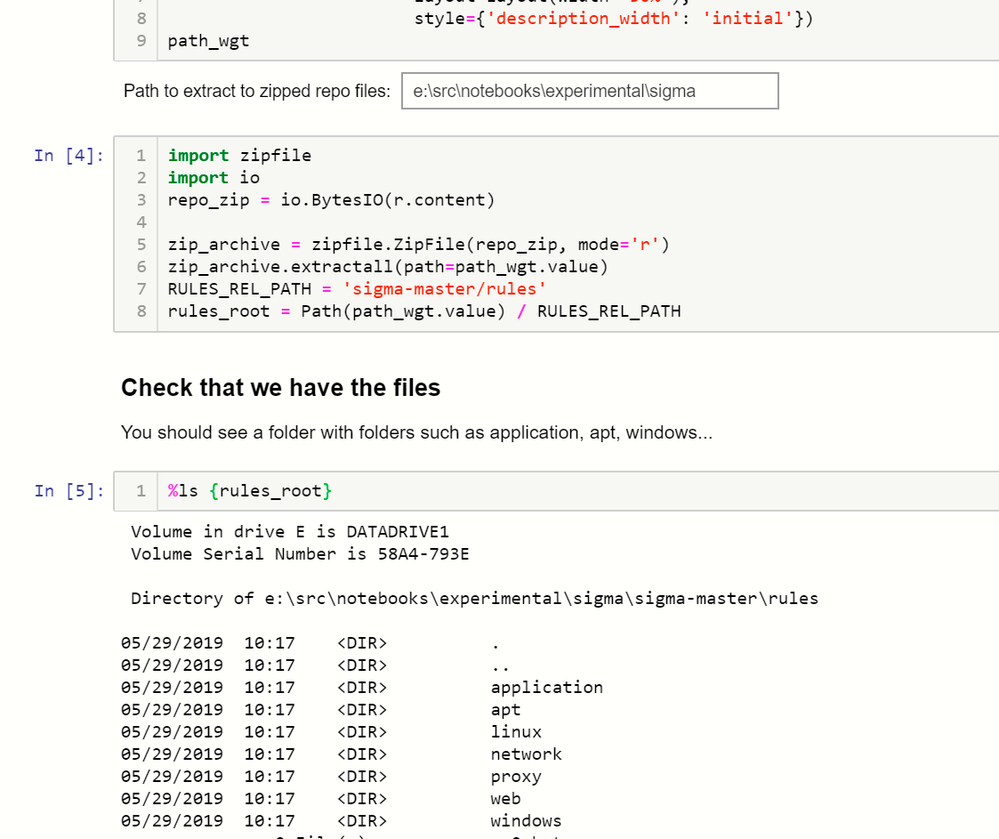
Task: Select the In [4] cell prompt
Action: [69, 155]
